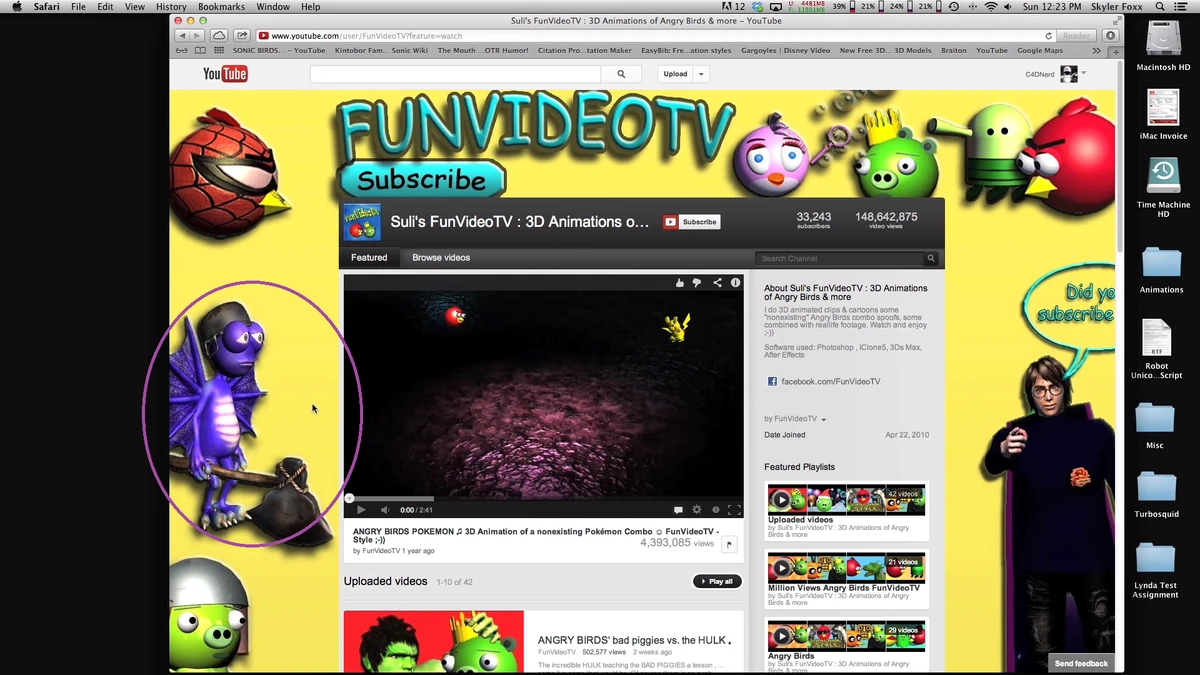Open the Bookmarks menu in the menu bar
Image resolution: width=1200 pixels, height=675 pixels.
(220, 6)
